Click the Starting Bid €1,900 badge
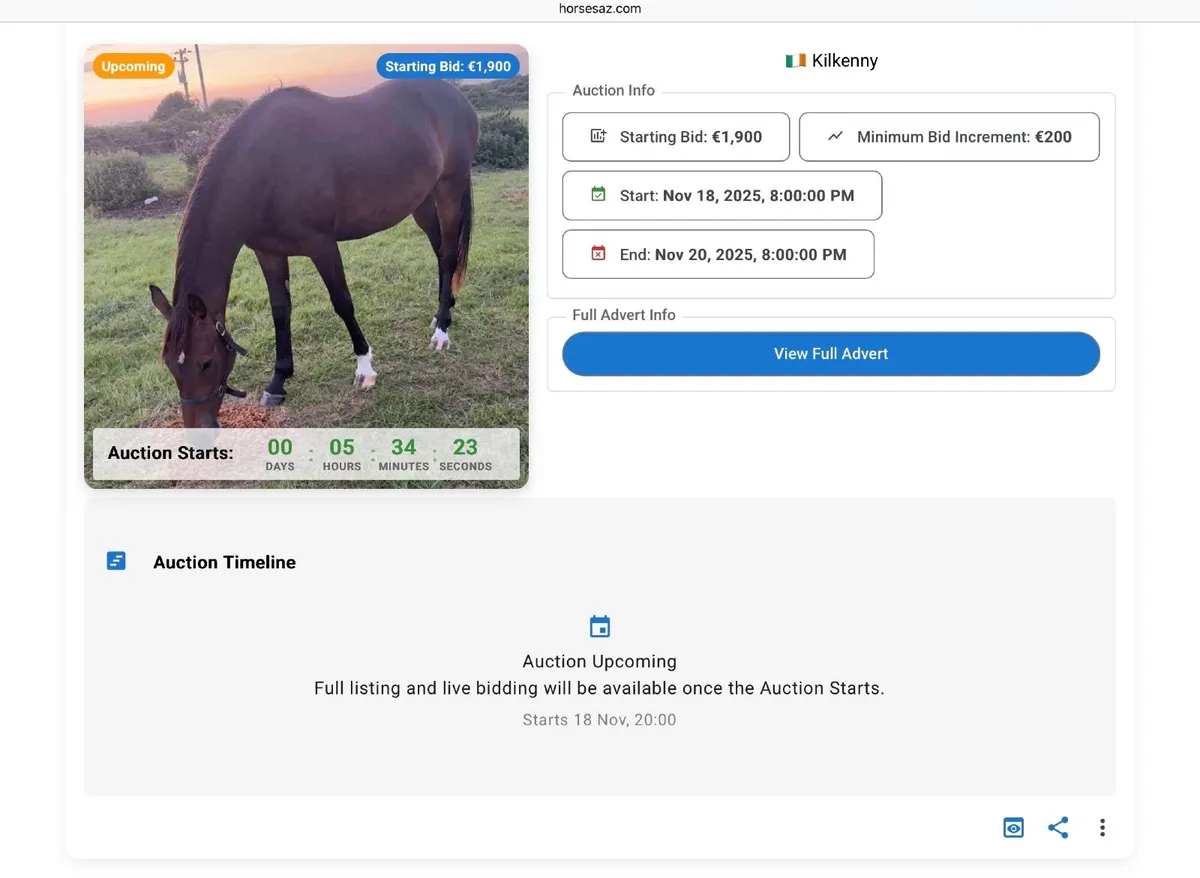 (448, 65)
